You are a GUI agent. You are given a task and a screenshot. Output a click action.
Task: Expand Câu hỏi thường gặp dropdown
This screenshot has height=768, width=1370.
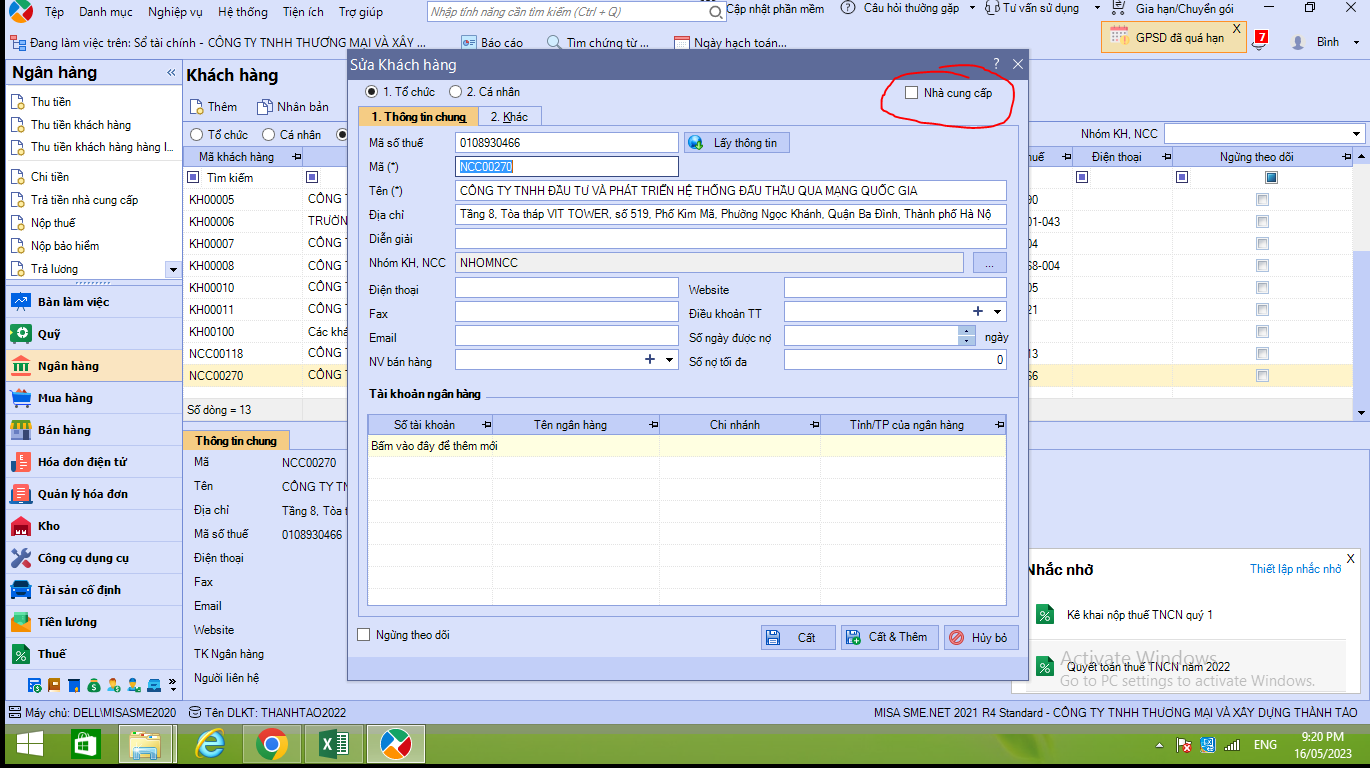(970, 8)
